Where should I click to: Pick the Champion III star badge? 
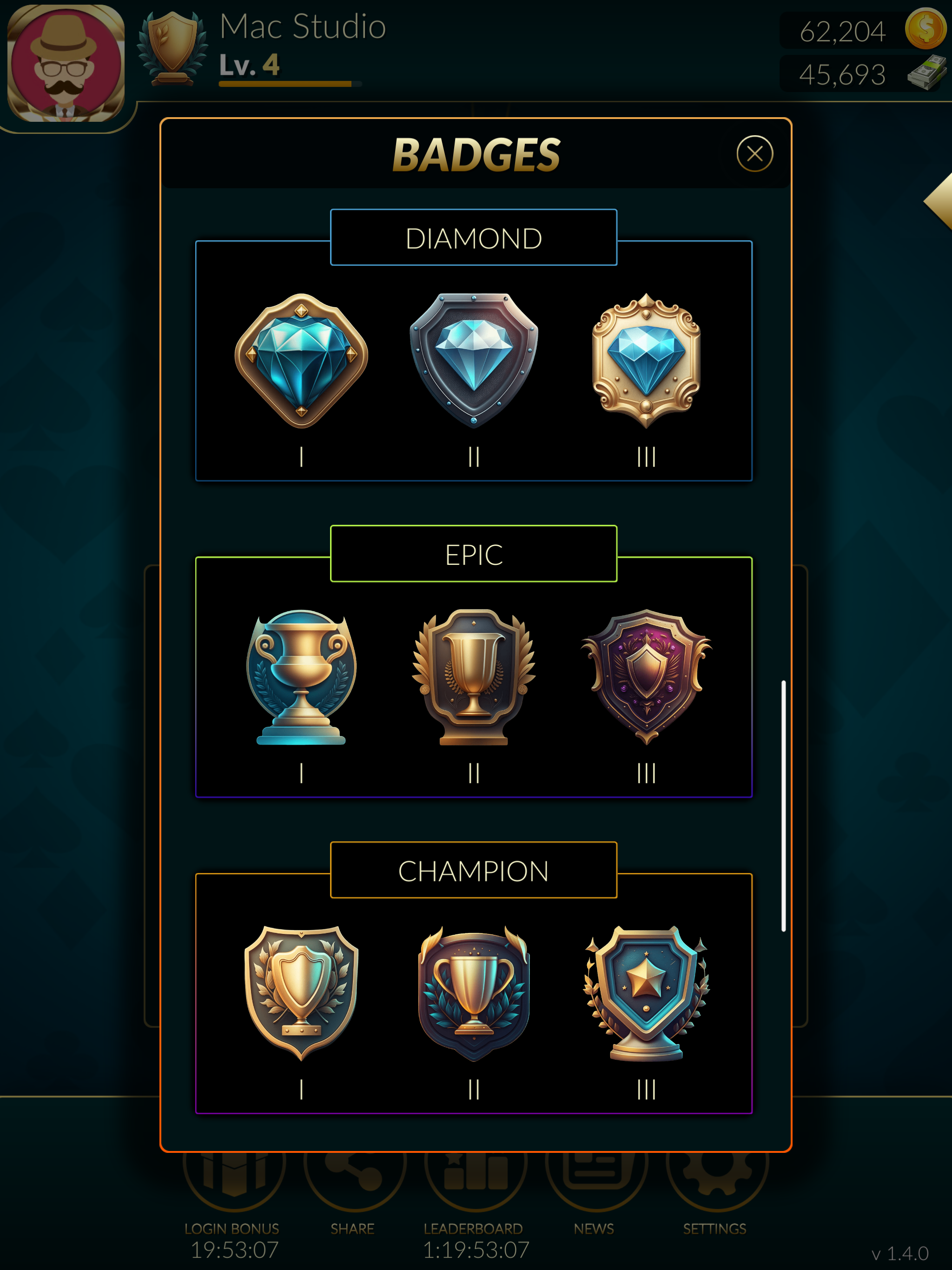click(646, 993)
